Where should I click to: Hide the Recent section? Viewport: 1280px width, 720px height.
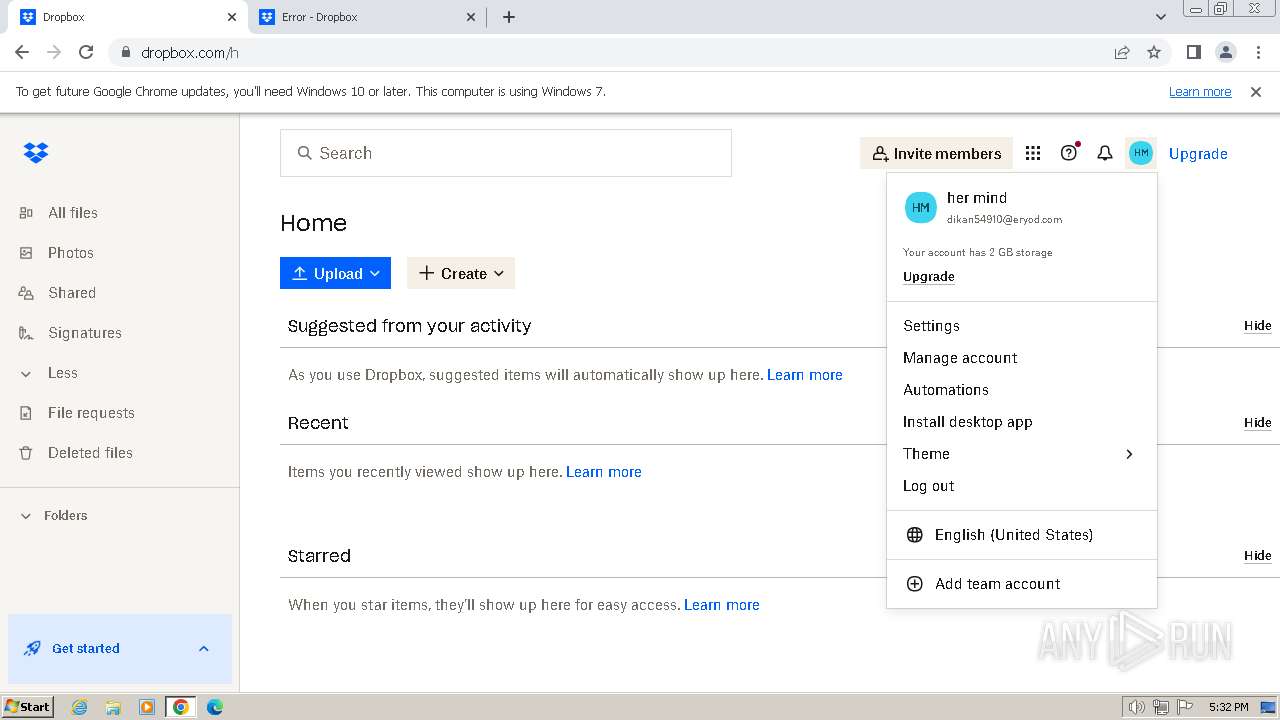tap(1257, 423)
